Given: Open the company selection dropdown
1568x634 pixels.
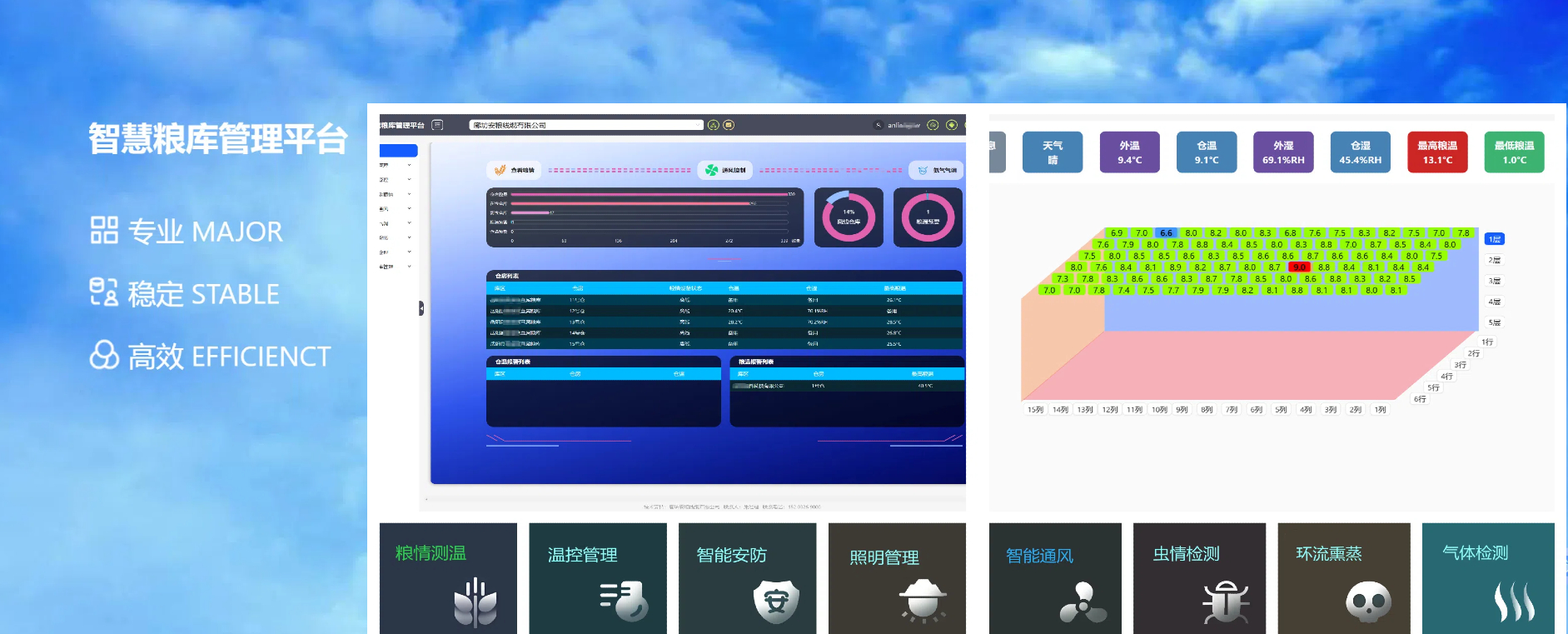Looking at the screenshot, I should (x=586, y=125).
